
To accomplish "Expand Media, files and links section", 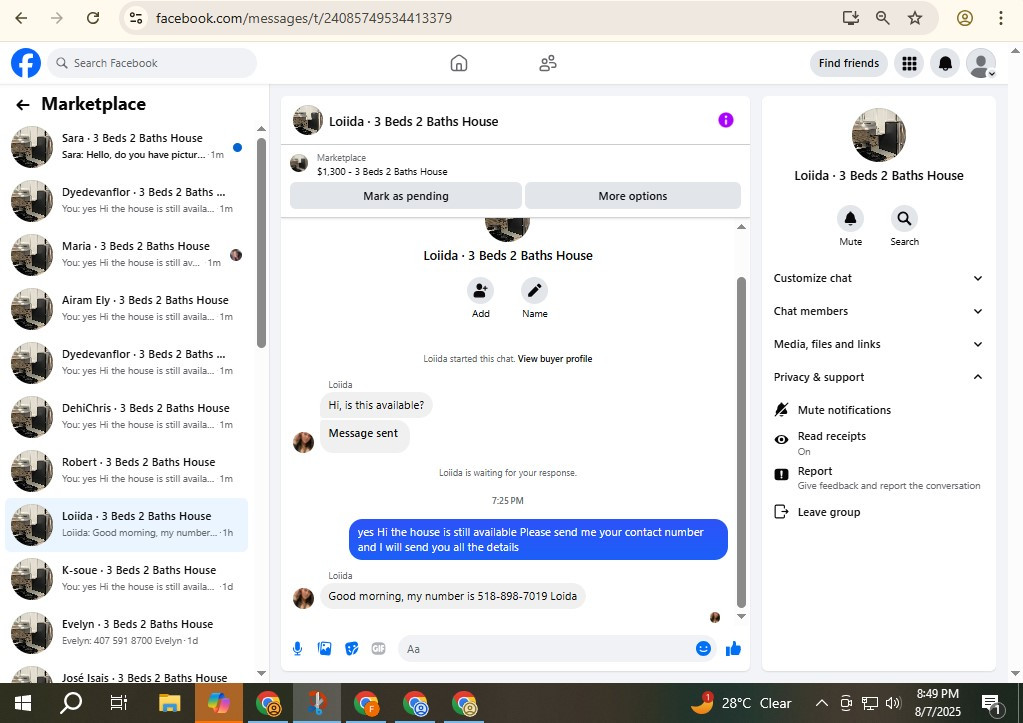I will pos(878,344).
